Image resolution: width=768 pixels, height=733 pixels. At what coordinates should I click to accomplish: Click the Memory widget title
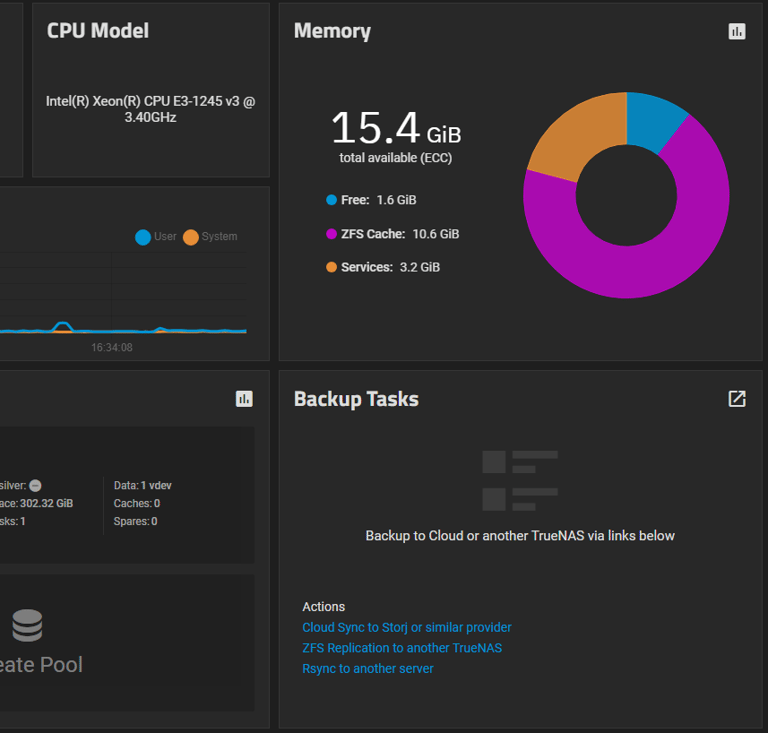coord(332,31)
